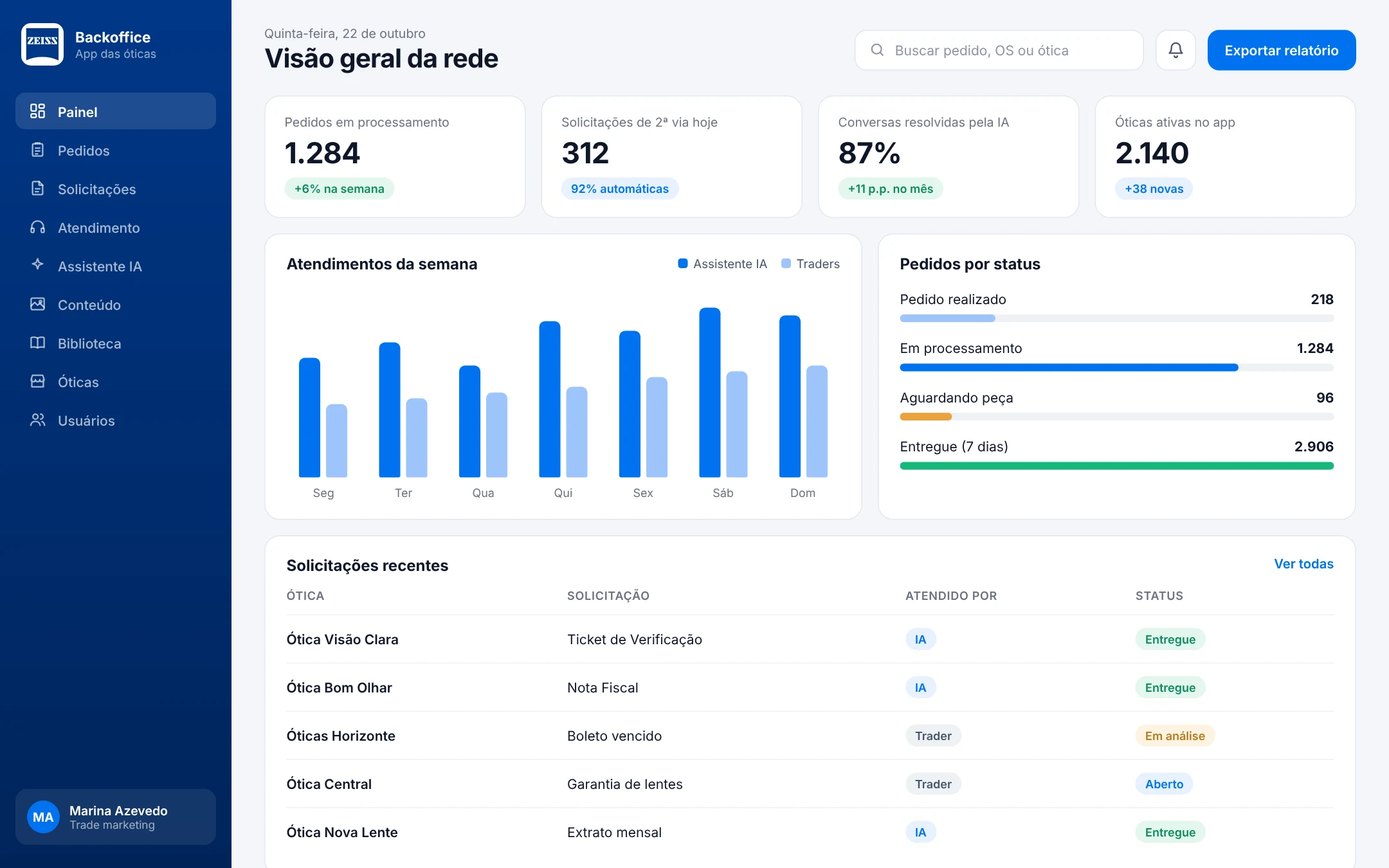Click Boleto vencido cell
Image resolution: width=1389 pixels, height=868 pixels.
coord(614,736)
